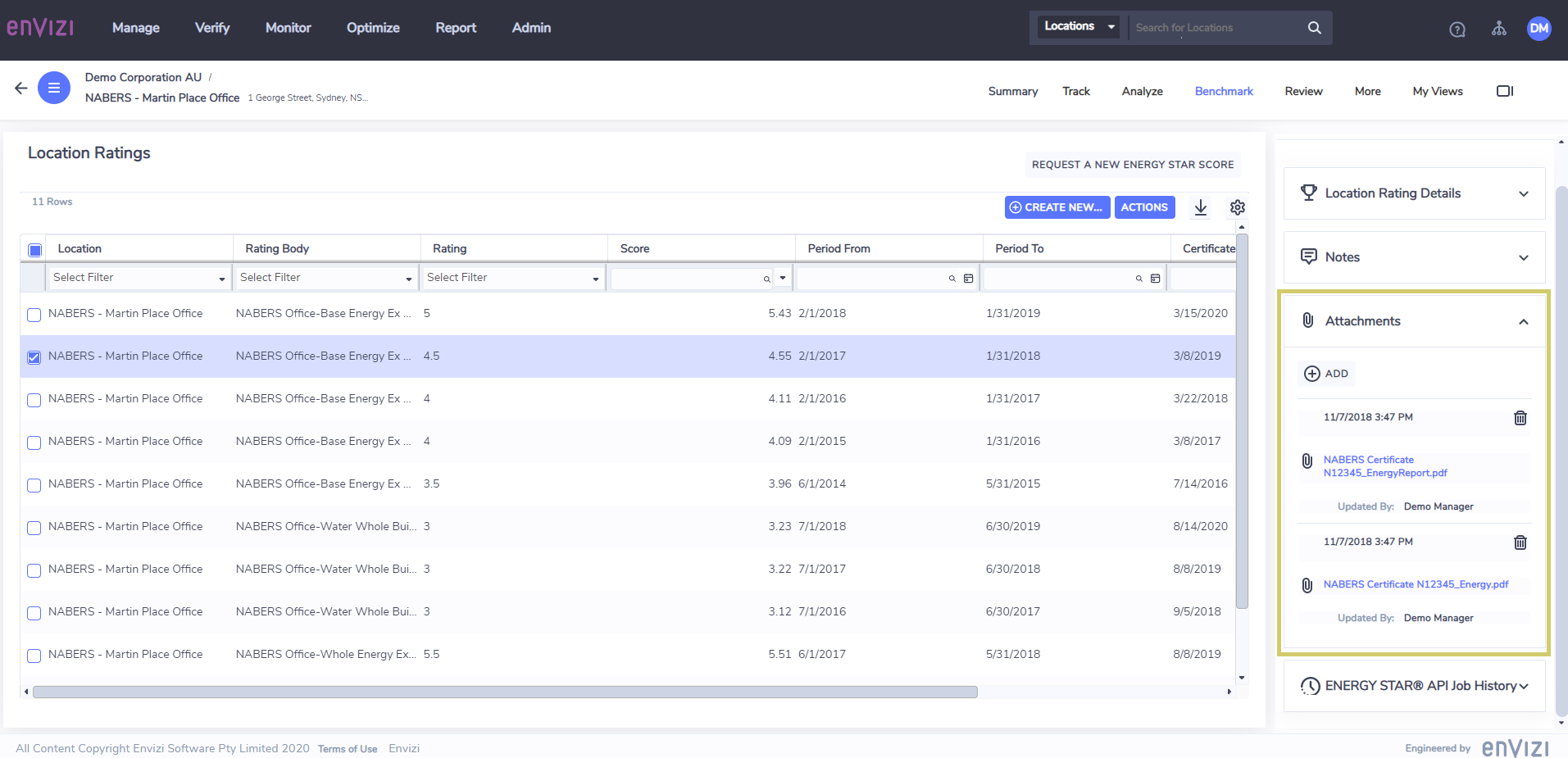This screenshot has height=758, width=1568.
Task: Click the trophy icon in Location Rating Details
Action: point(1309,193)
